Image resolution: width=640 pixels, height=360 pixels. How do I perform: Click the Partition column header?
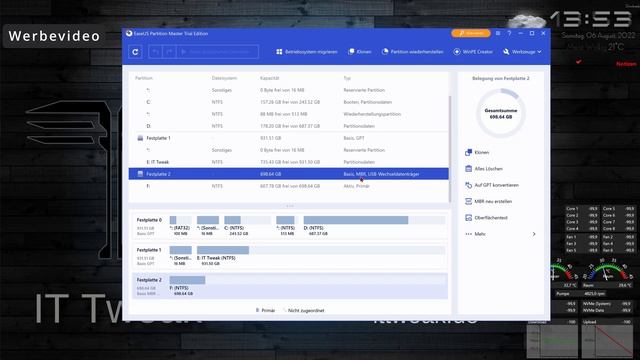[x=144, y=78]
